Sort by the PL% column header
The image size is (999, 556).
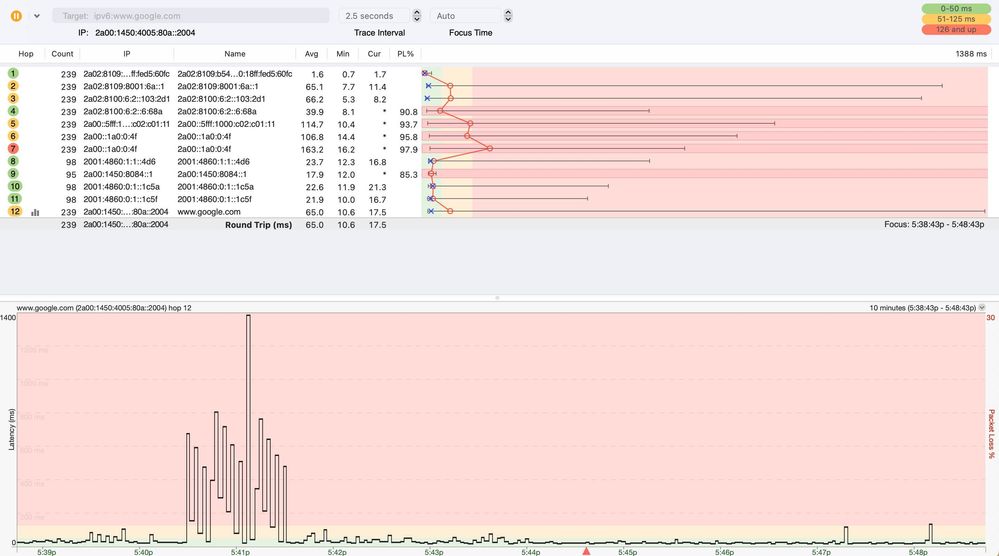click(405, 54)
